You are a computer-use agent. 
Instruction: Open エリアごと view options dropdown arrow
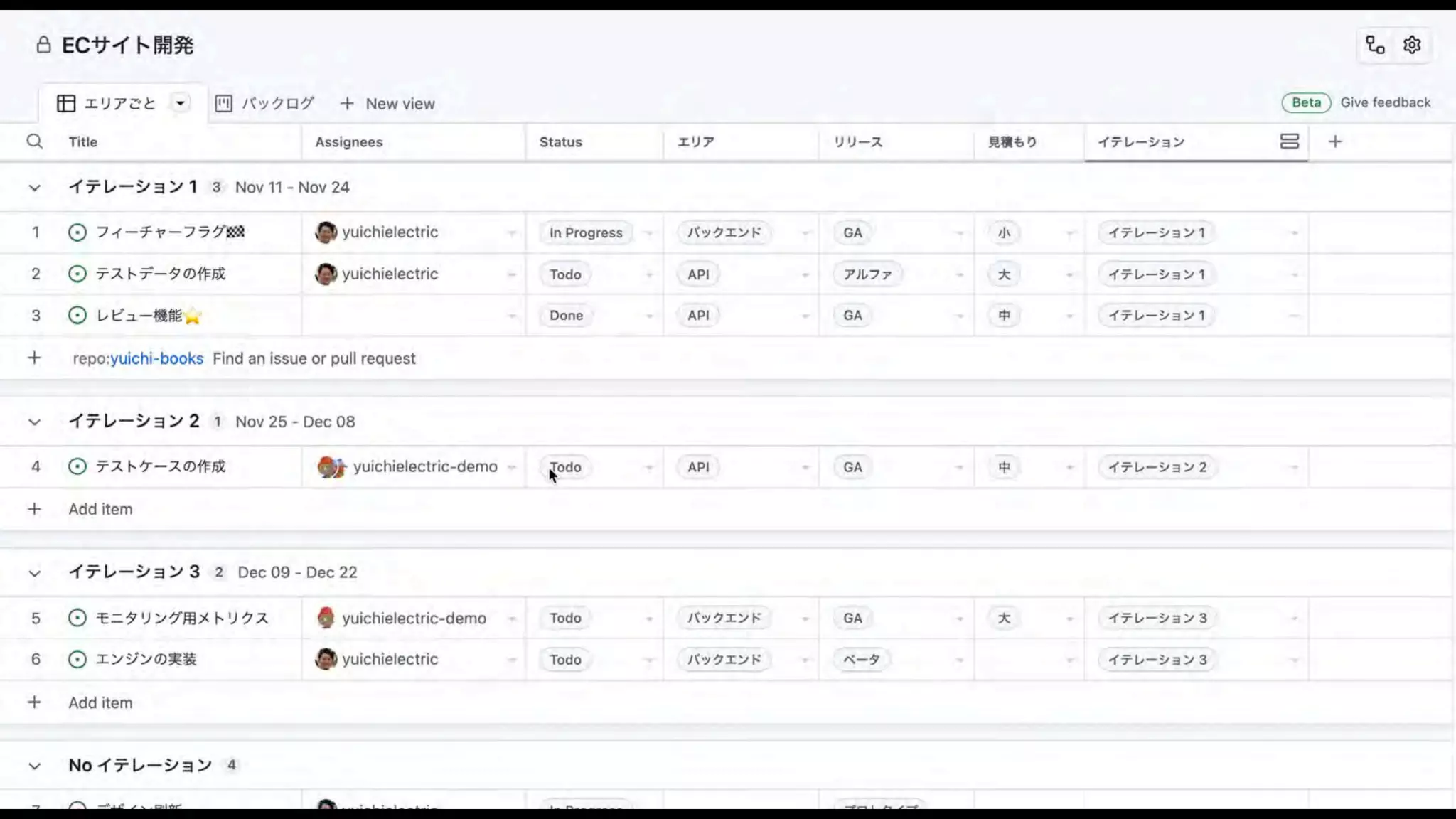(181, 104)
